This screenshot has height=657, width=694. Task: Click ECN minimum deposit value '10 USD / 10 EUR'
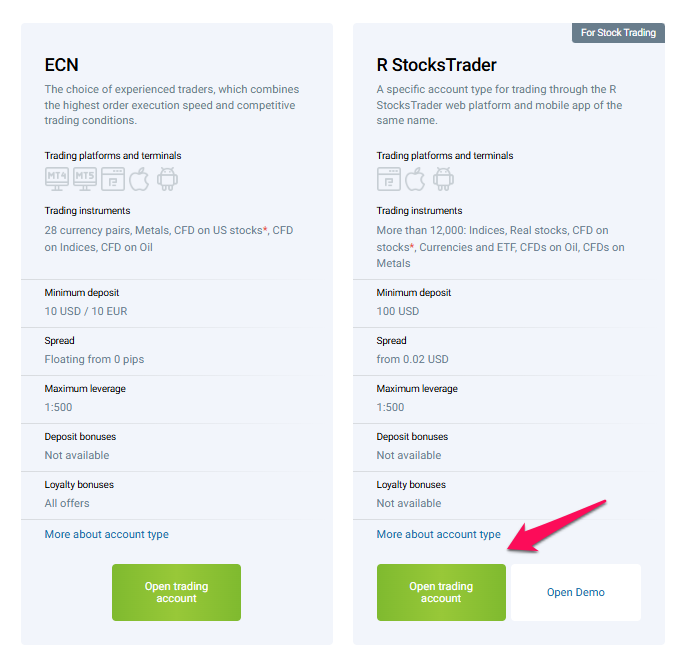pyautogui.click(x=86, y=311)
